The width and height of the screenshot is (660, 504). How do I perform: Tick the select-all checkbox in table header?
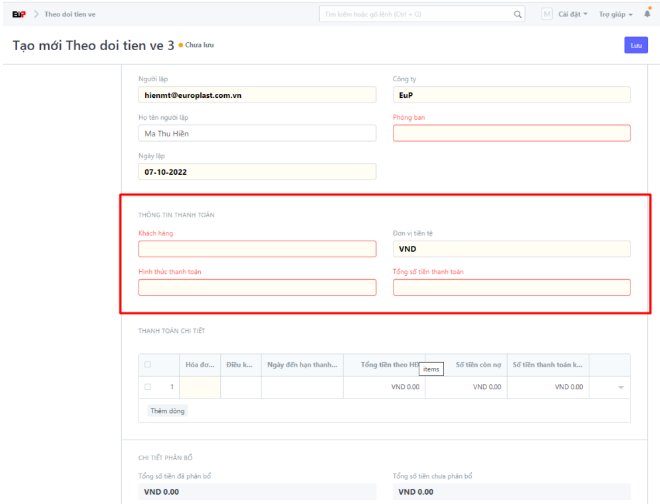tap(148, 365)
